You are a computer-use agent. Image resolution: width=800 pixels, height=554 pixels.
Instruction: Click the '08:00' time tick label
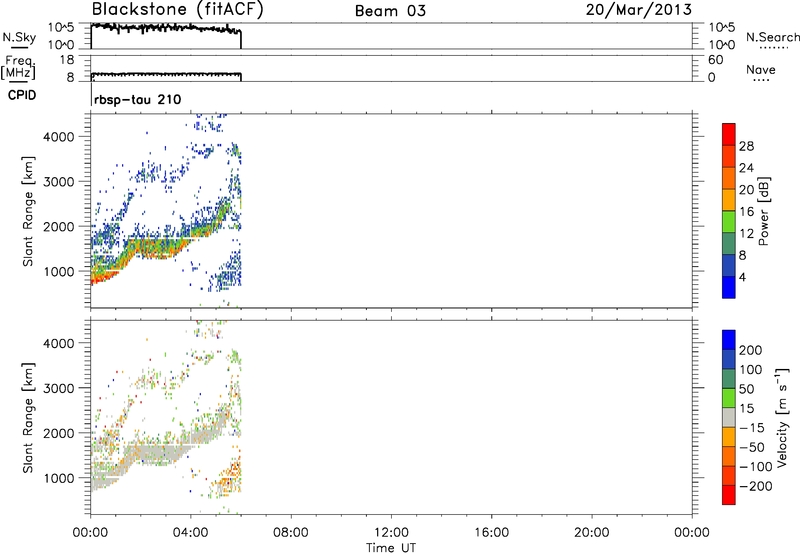click(x=290, y=533)
